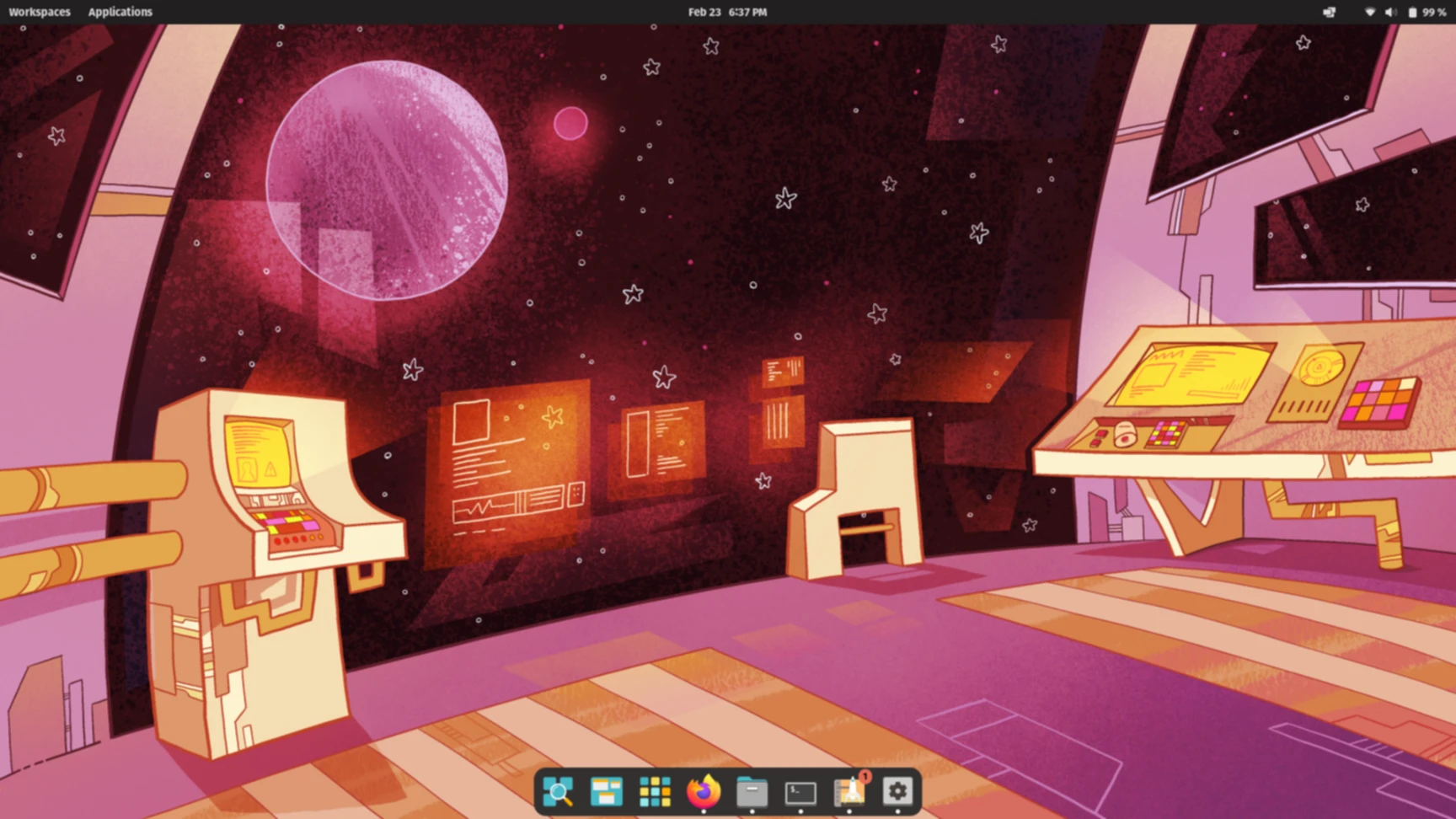Open the Files application from the dock
The width and height of the screenshot is (1456, 819).
pos(752,791)
